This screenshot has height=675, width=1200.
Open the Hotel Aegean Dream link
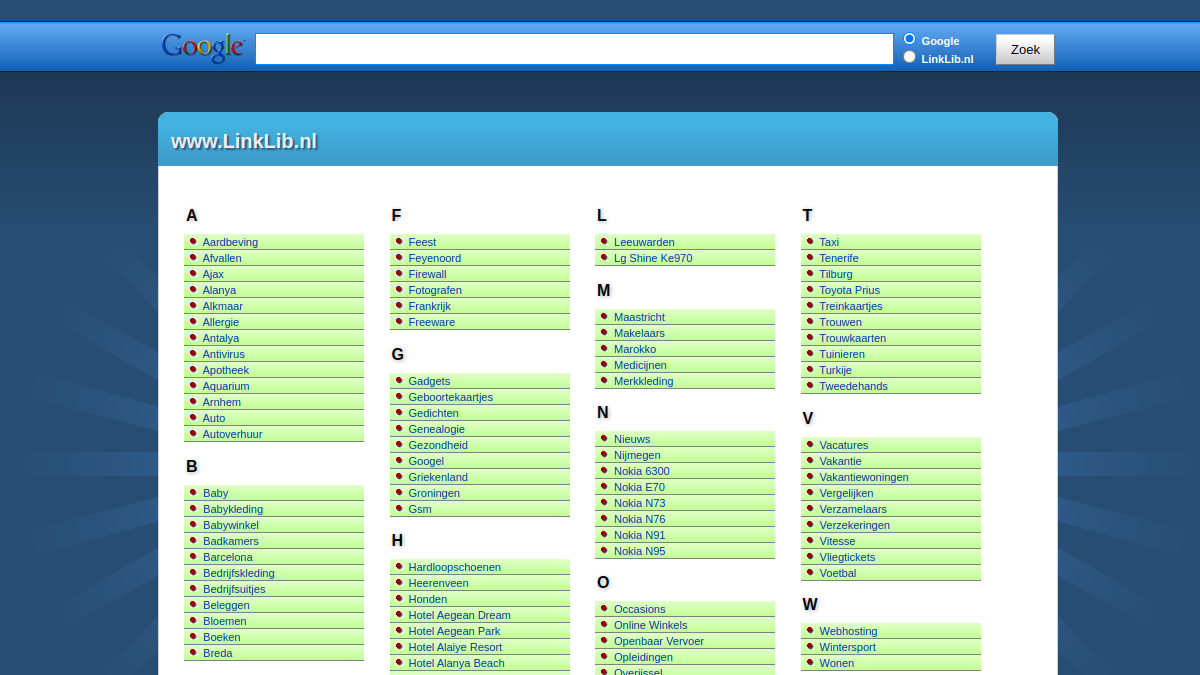click(x=460, y=615)
